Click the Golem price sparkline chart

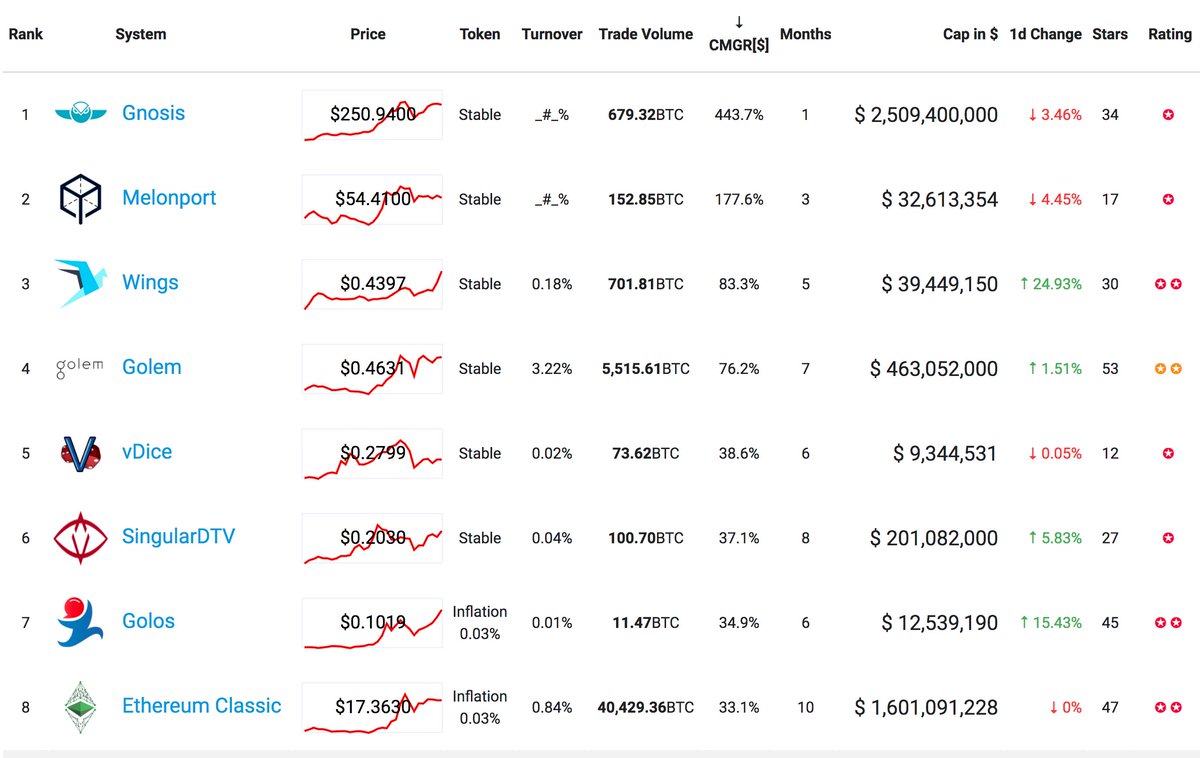[x=372, y=368]
